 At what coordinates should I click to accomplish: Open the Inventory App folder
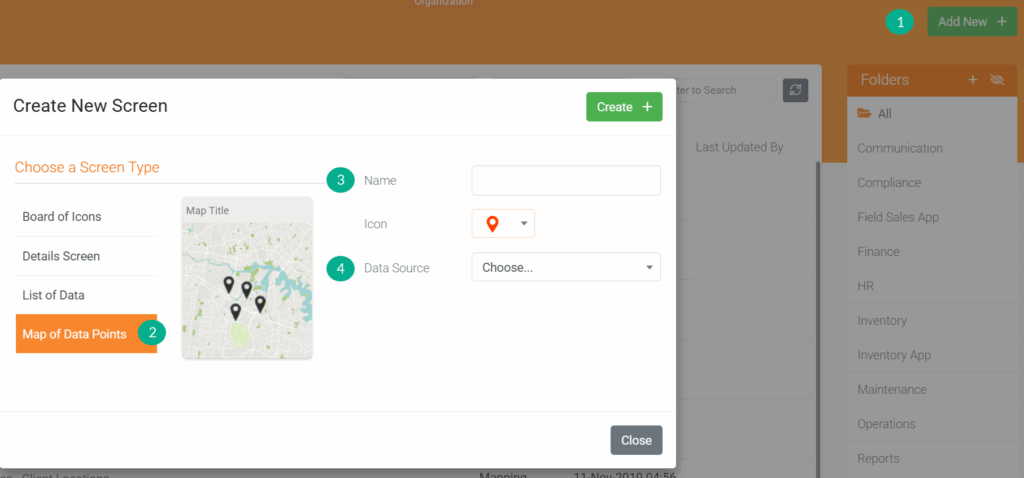pyautogui.click(x=932, y=355)
